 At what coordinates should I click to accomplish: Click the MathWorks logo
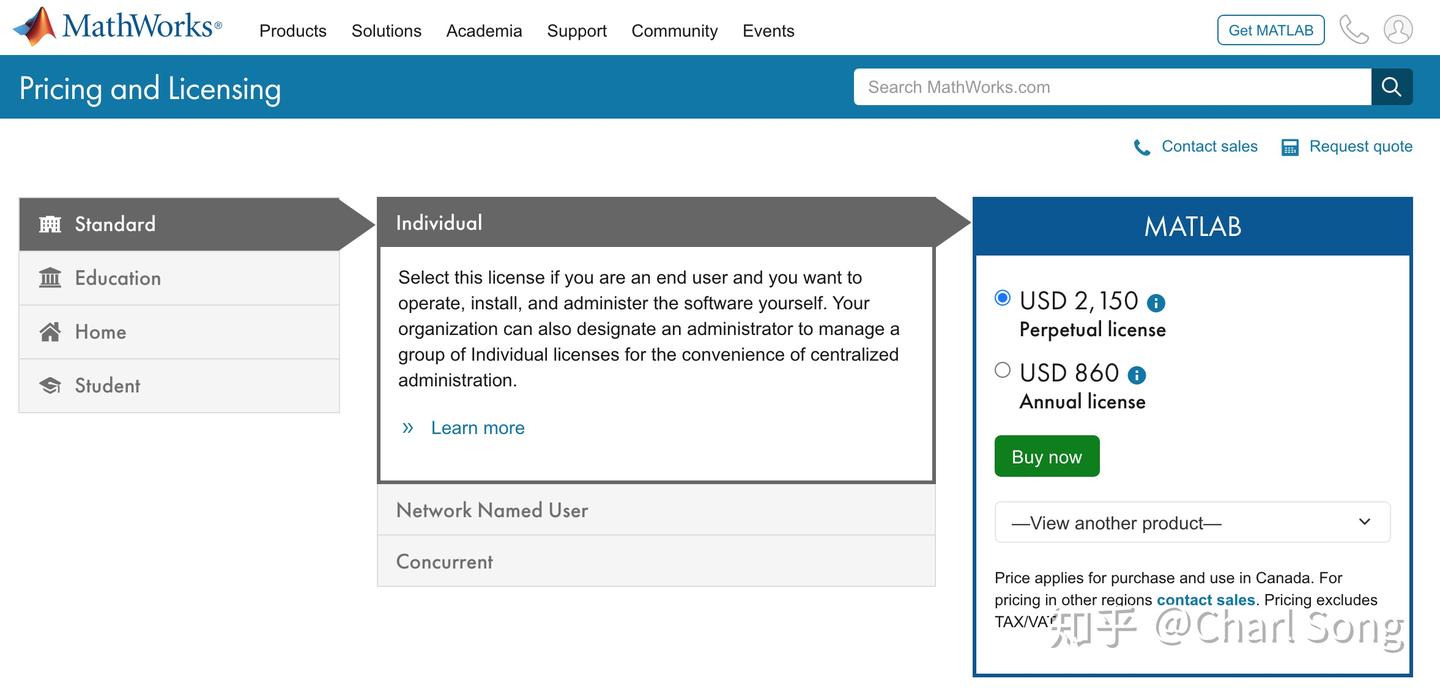tap(118, 27)
